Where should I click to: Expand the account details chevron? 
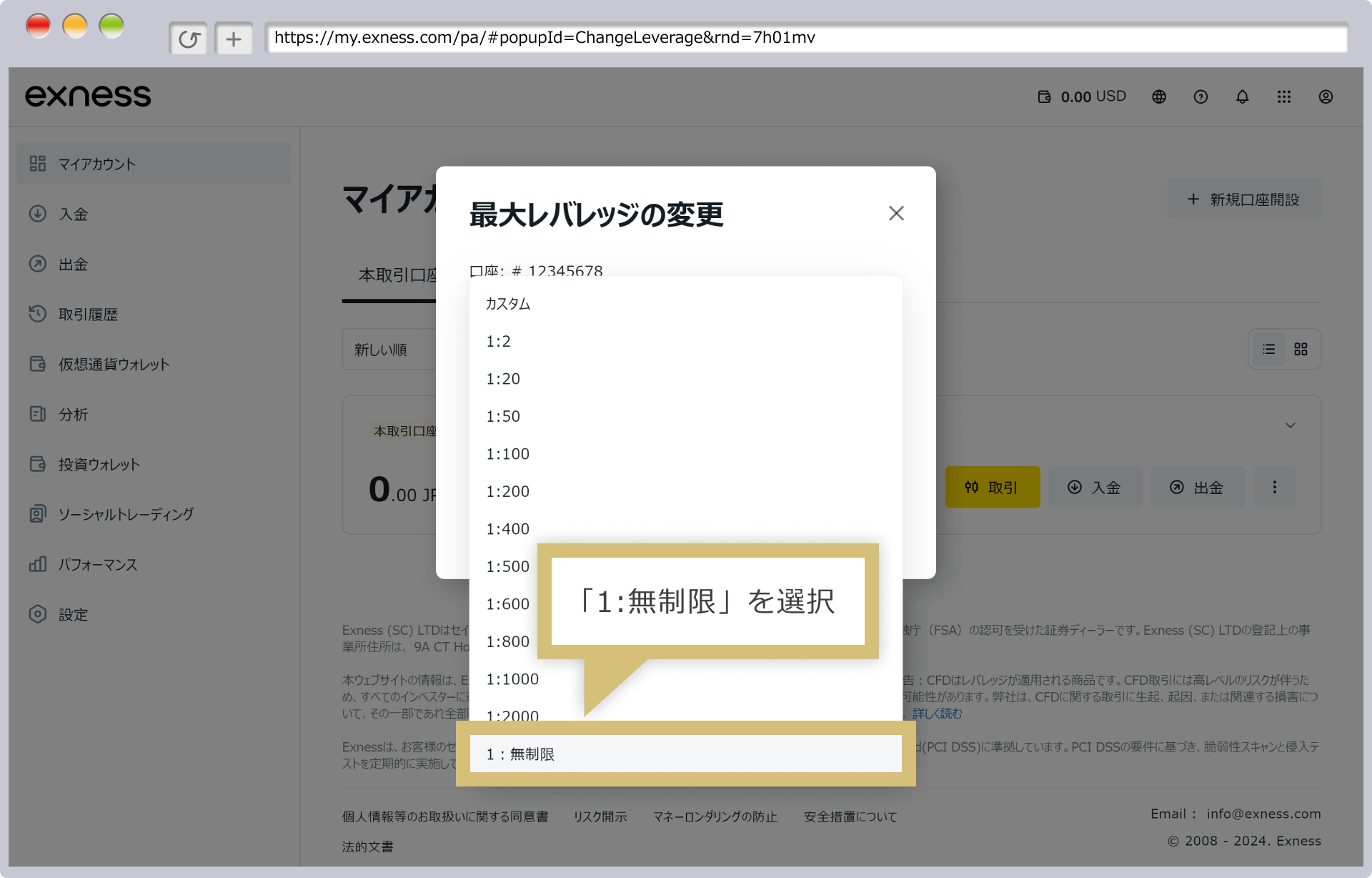(x=1291, y=425)
